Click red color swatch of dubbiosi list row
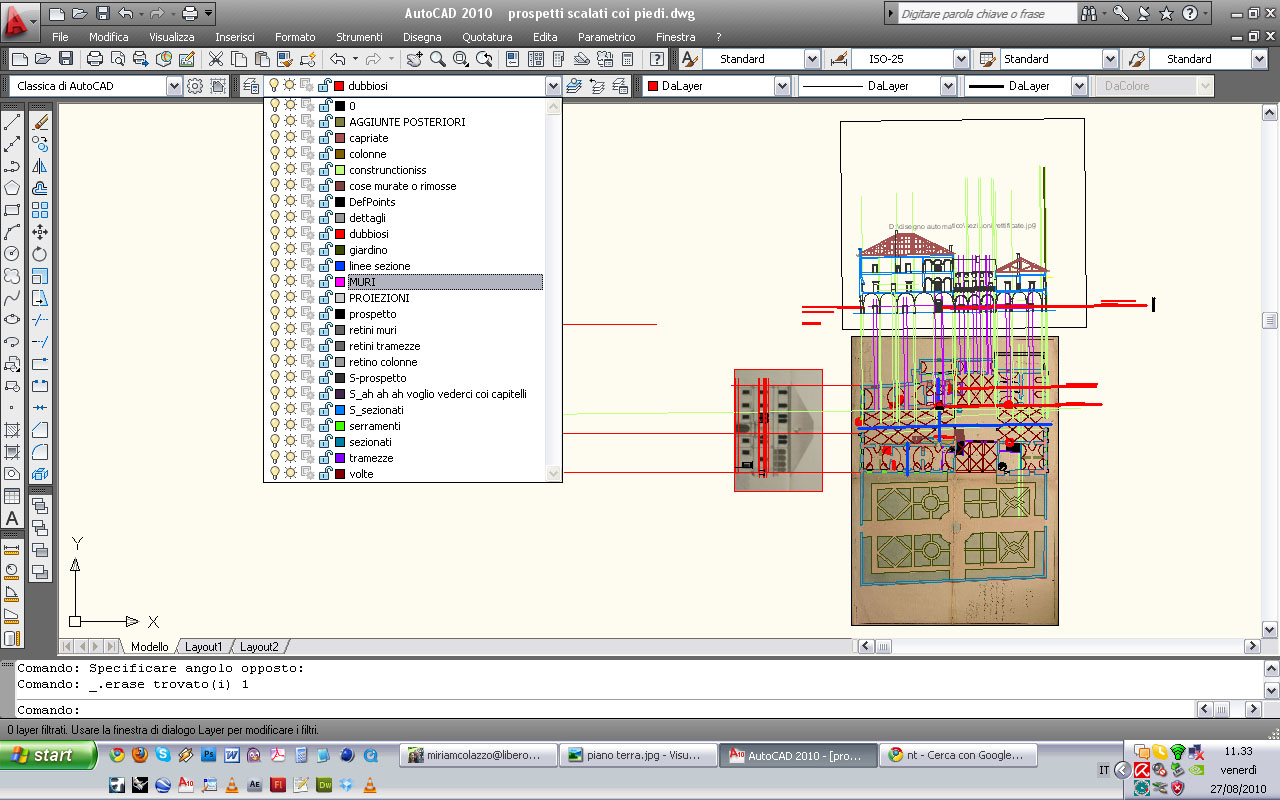 click(x=340, y=234)
